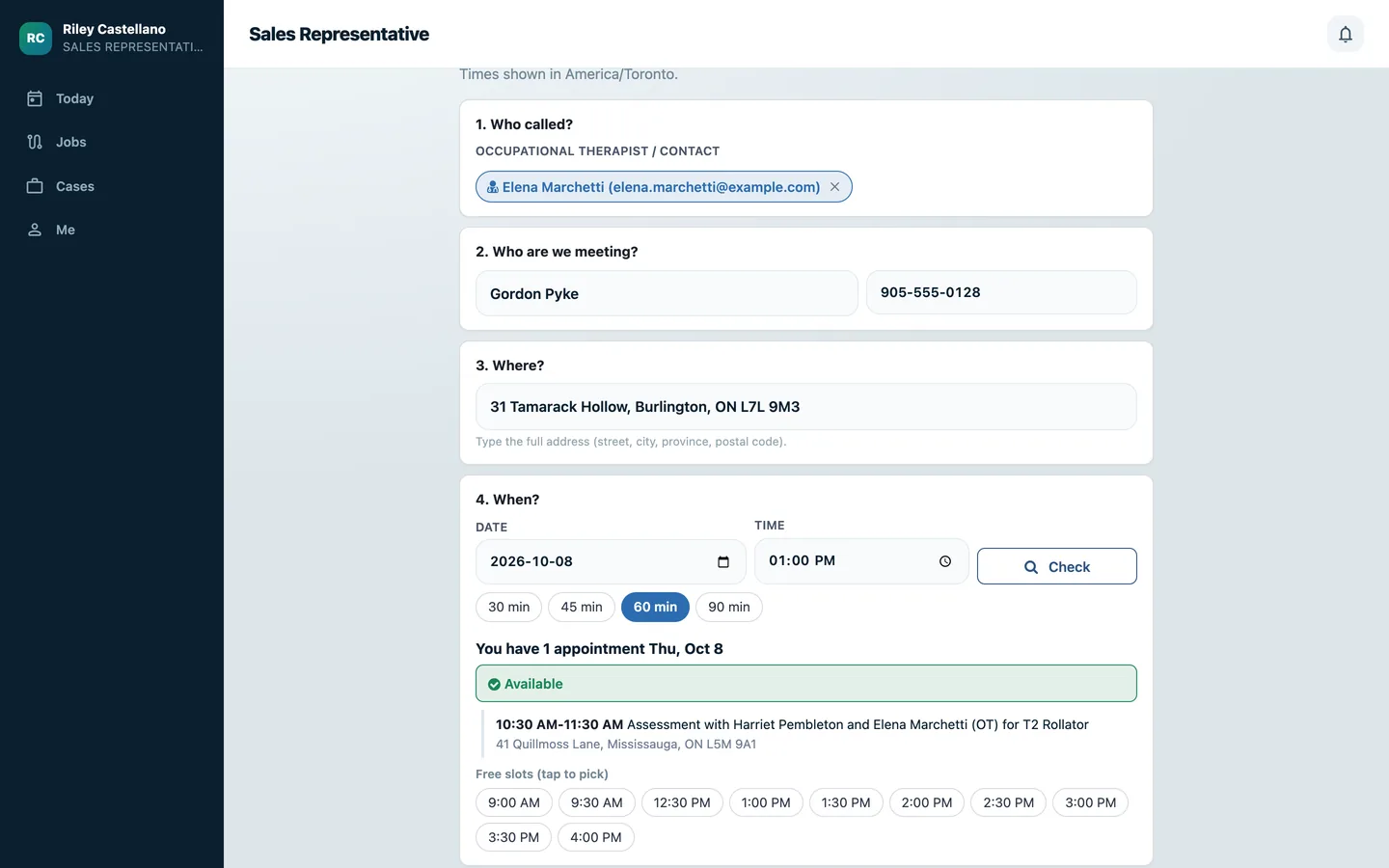Viewport: 1389px width, 868px height.
Task: Click the 41 Quillmoss Lane address
Action: [x=626, y=745]
